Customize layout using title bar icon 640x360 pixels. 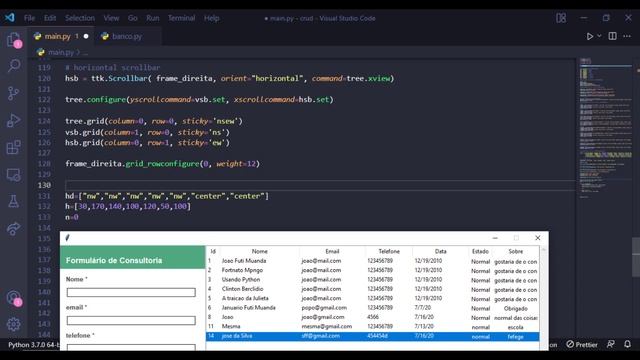[x=561, y=18]
